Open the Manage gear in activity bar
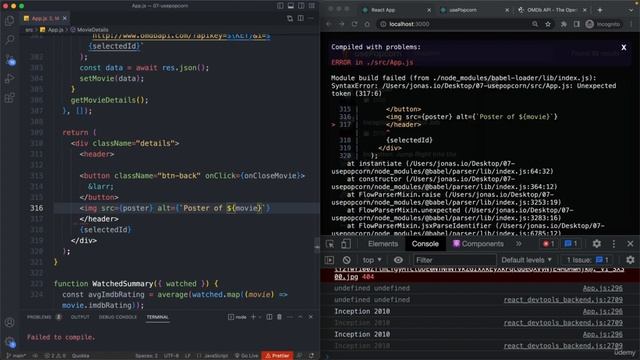Screen dimensions: 640x360 click(x=10, y=342)
